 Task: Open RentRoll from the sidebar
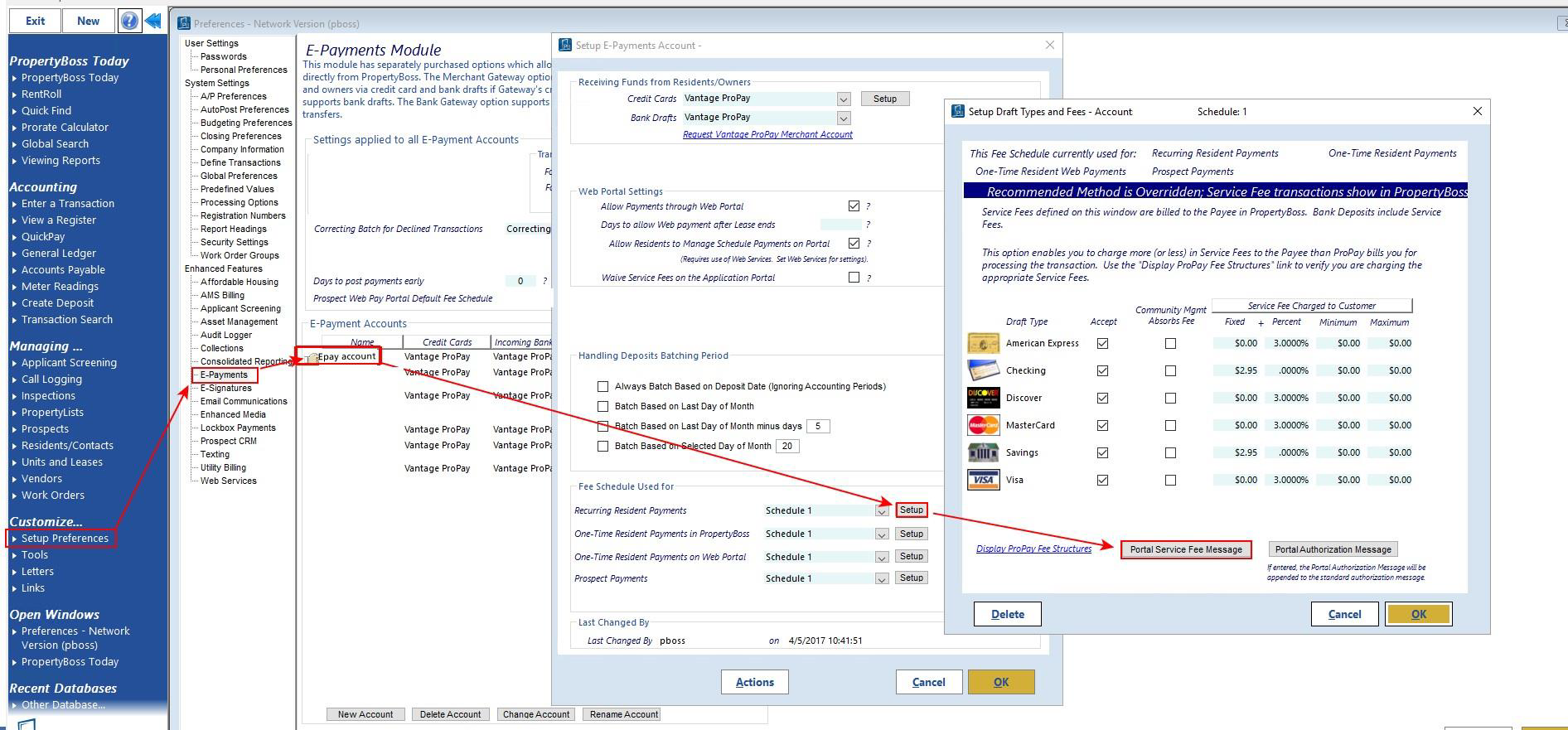click(x=41, y=94)
